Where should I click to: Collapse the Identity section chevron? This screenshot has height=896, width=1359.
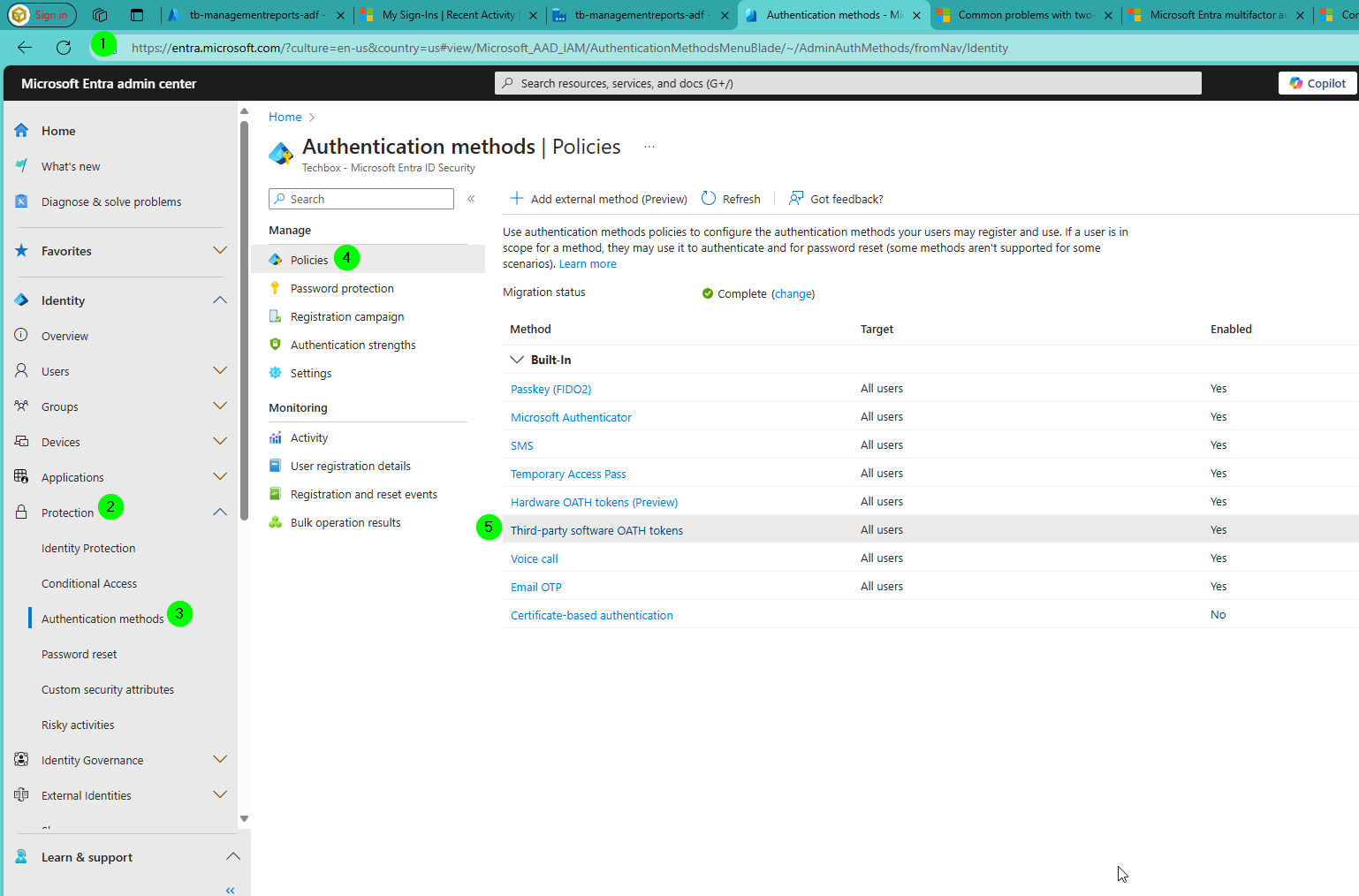[x=220, y=300]
